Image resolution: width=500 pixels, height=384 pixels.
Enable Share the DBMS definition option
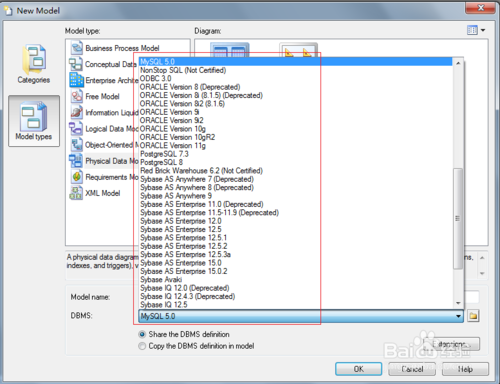(x=142, y=334)
